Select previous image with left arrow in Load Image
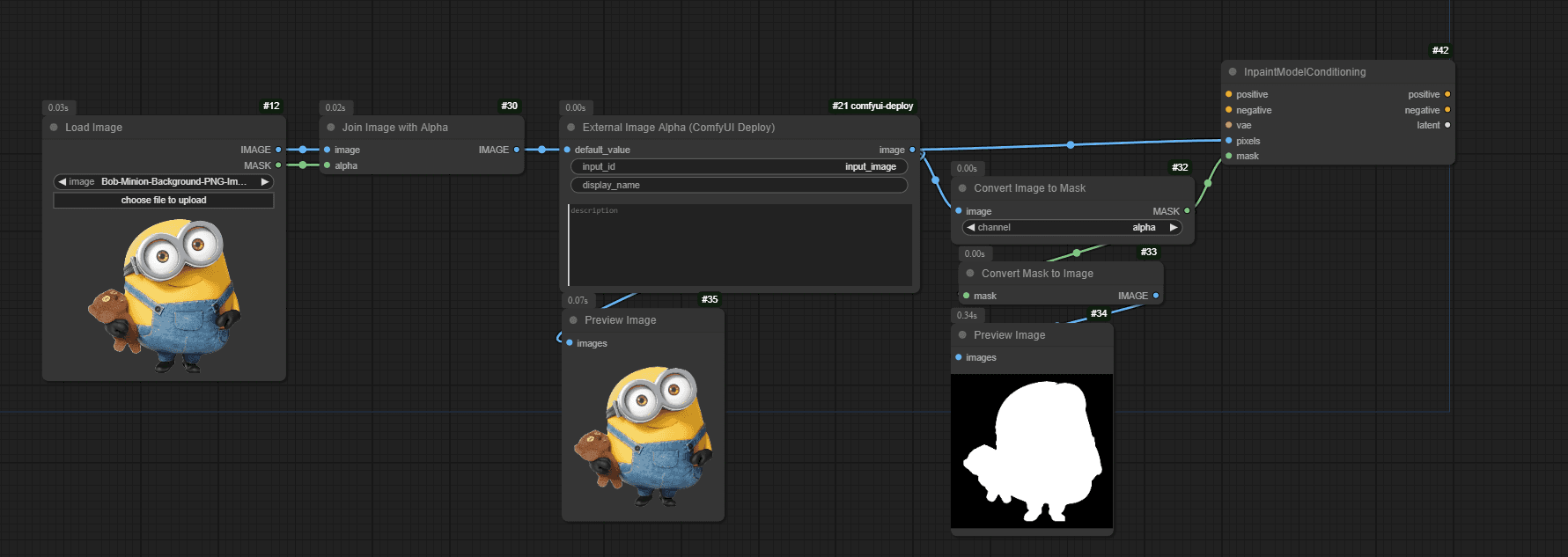 point(62,181)
